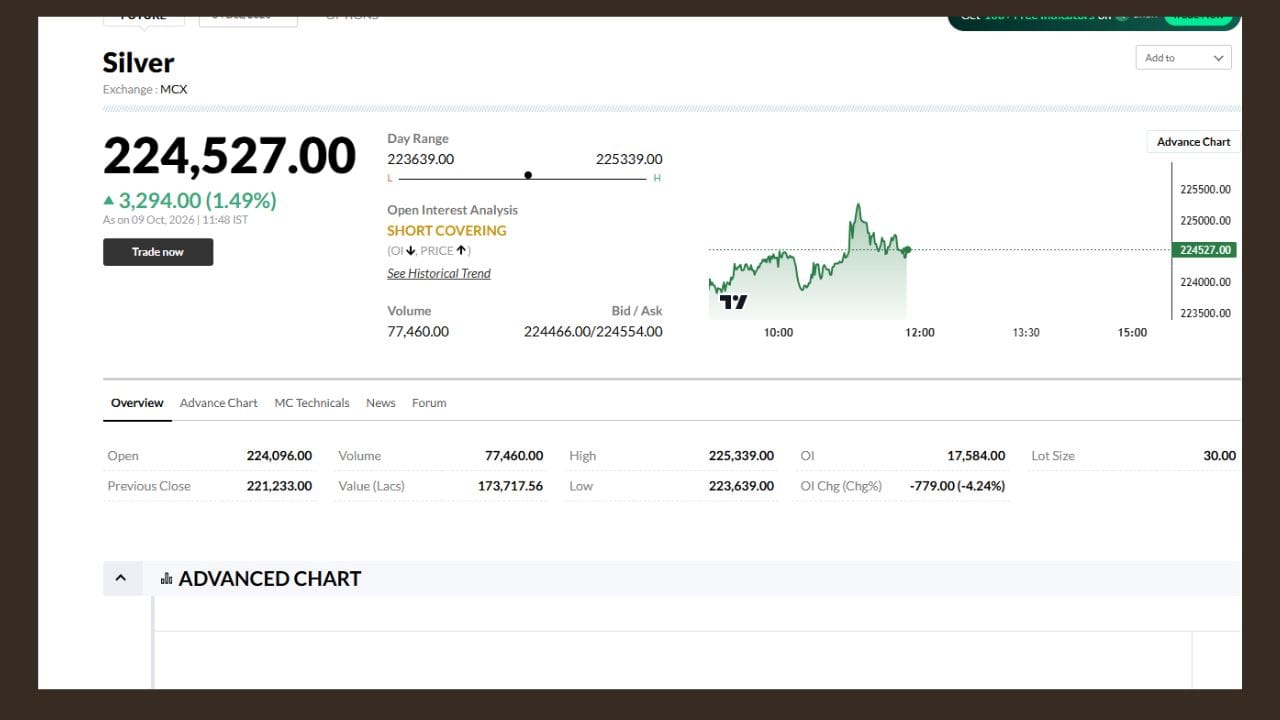
Task: Click the 225500.00 label on the price axis
Action: coord(1205,190)
